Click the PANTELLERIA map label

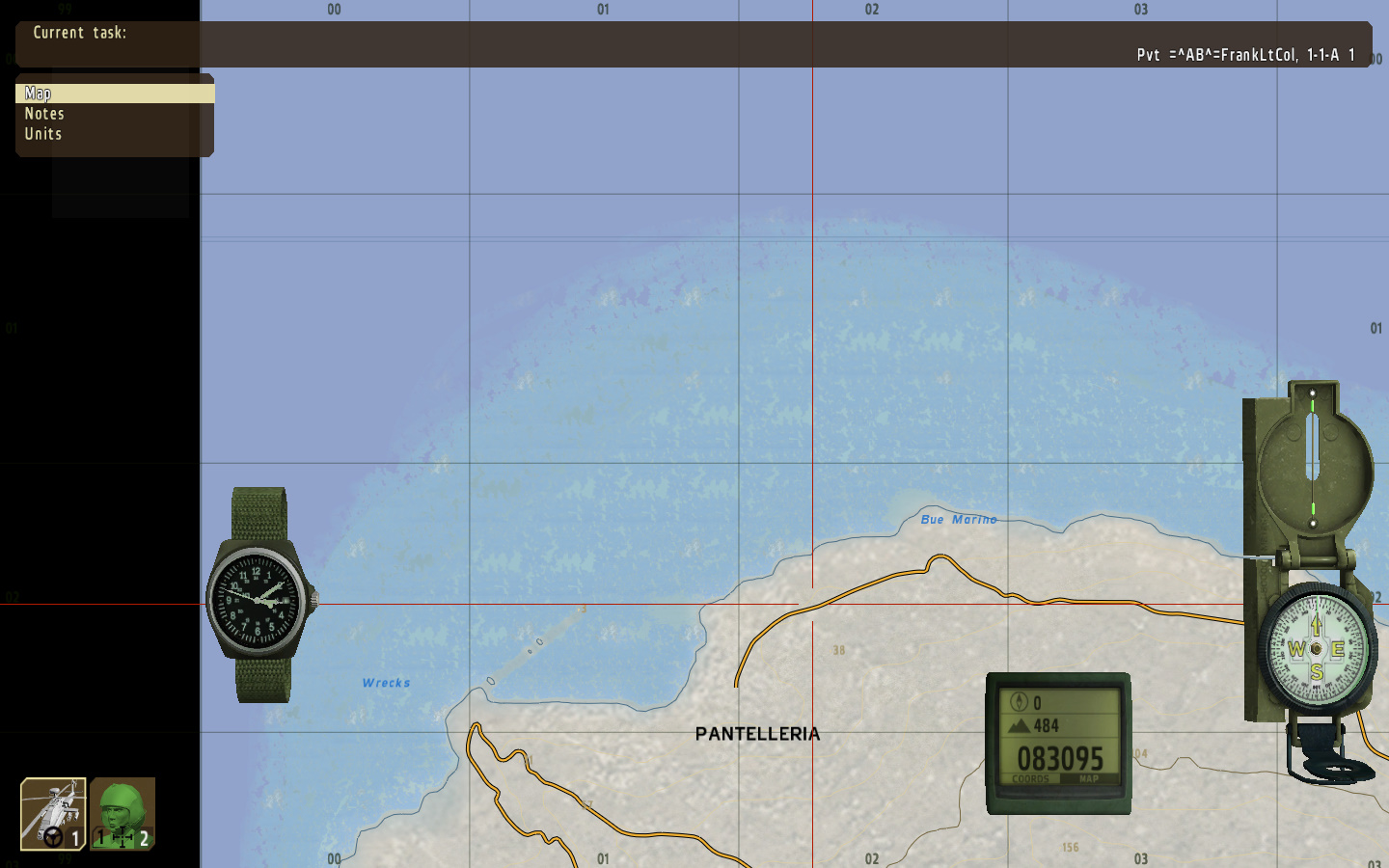[x=758, y=734]
